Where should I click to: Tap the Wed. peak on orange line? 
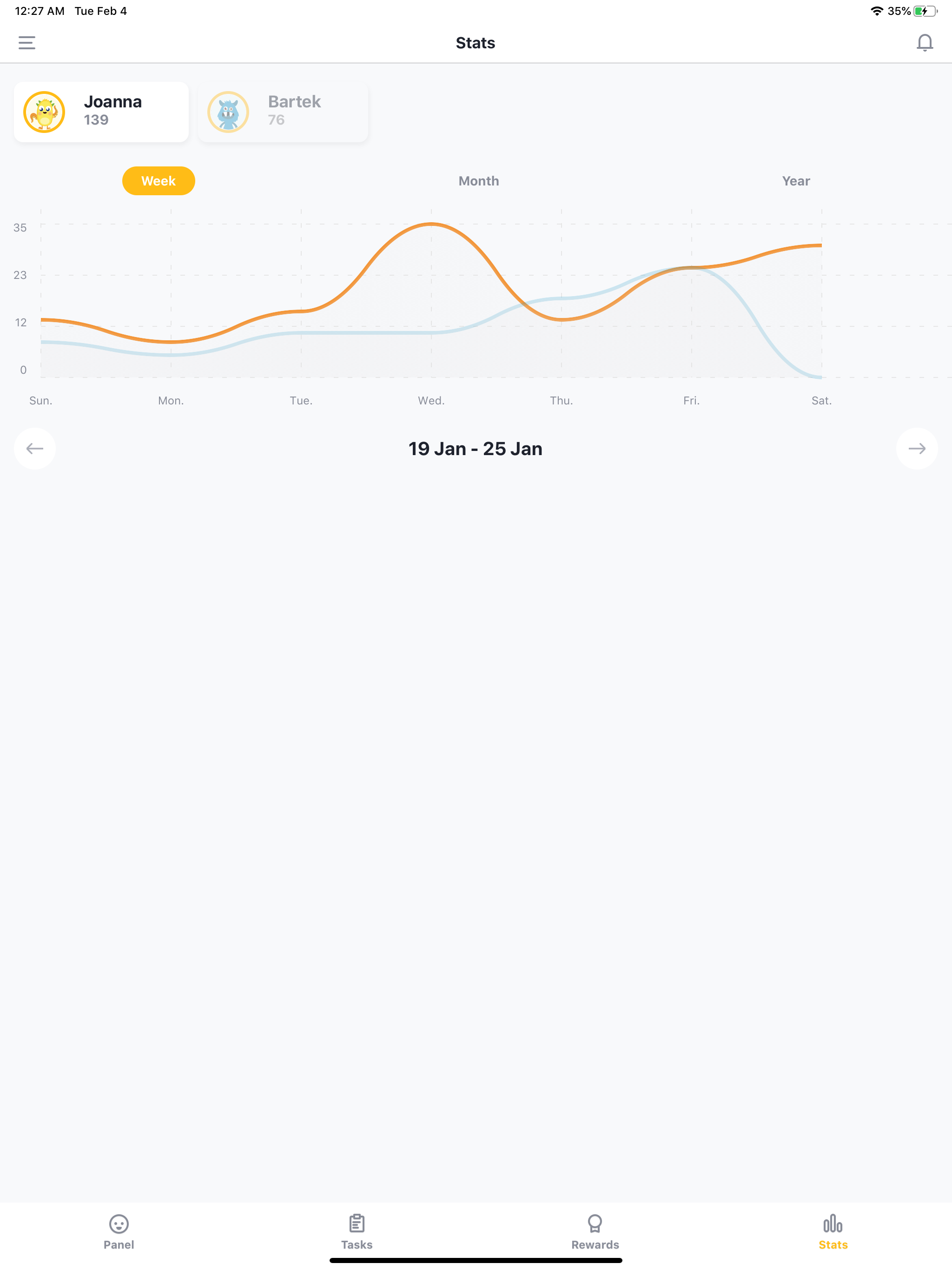(431, 225)
